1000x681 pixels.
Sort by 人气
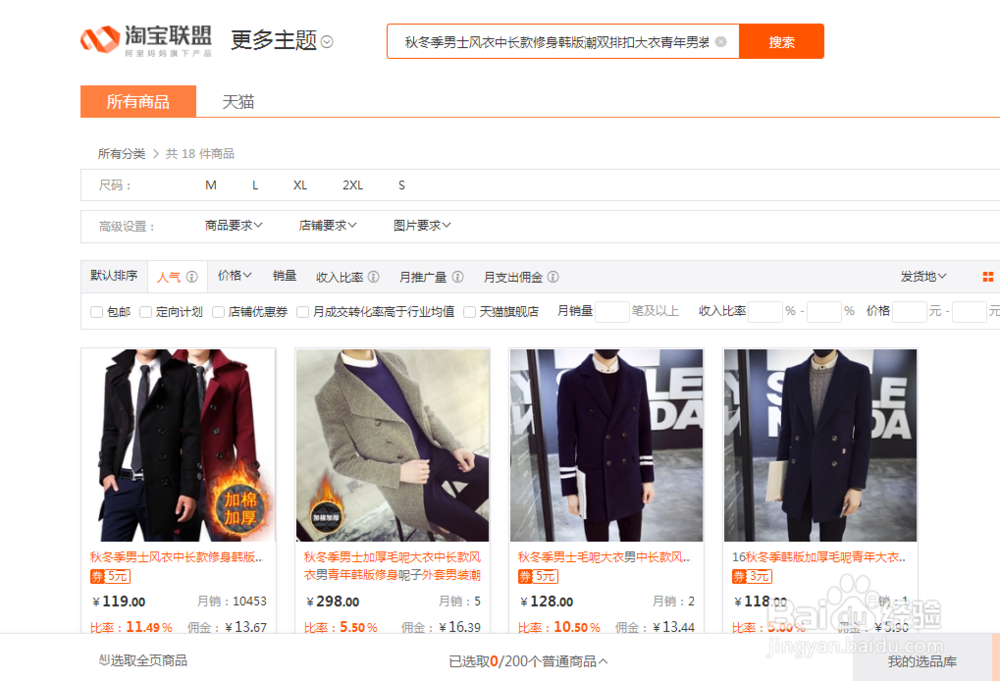[x=168, y=277]
